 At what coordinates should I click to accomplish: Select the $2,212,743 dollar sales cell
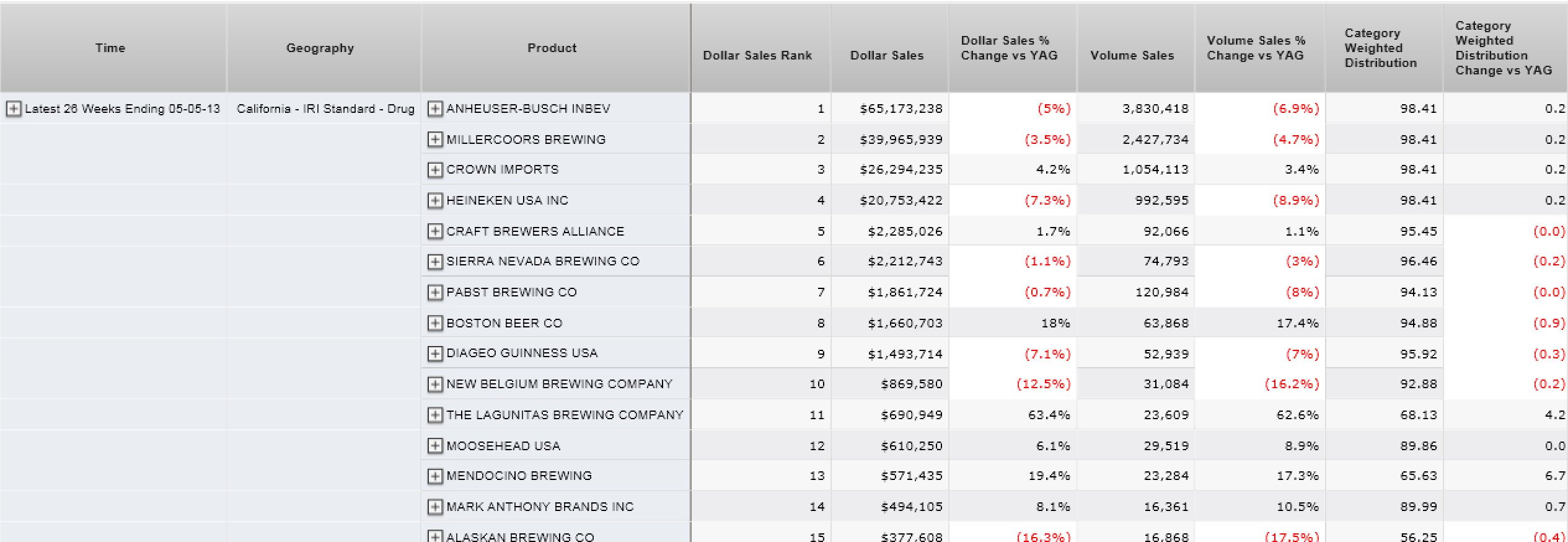point(890,261)
